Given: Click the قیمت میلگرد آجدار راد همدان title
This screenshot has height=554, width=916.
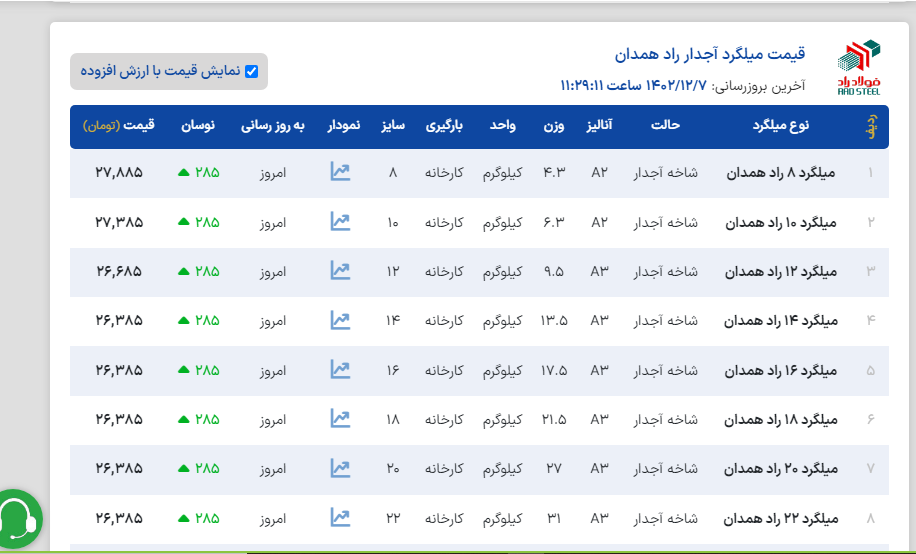Looking at the screenshot, I should click(709, 53).
